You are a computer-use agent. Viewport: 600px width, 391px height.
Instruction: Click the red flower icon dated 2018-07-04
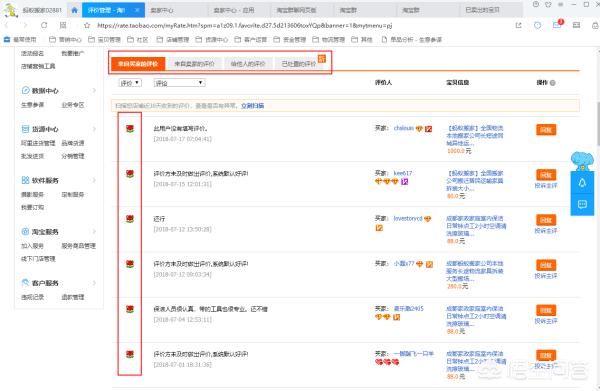(x=130, y=309)
